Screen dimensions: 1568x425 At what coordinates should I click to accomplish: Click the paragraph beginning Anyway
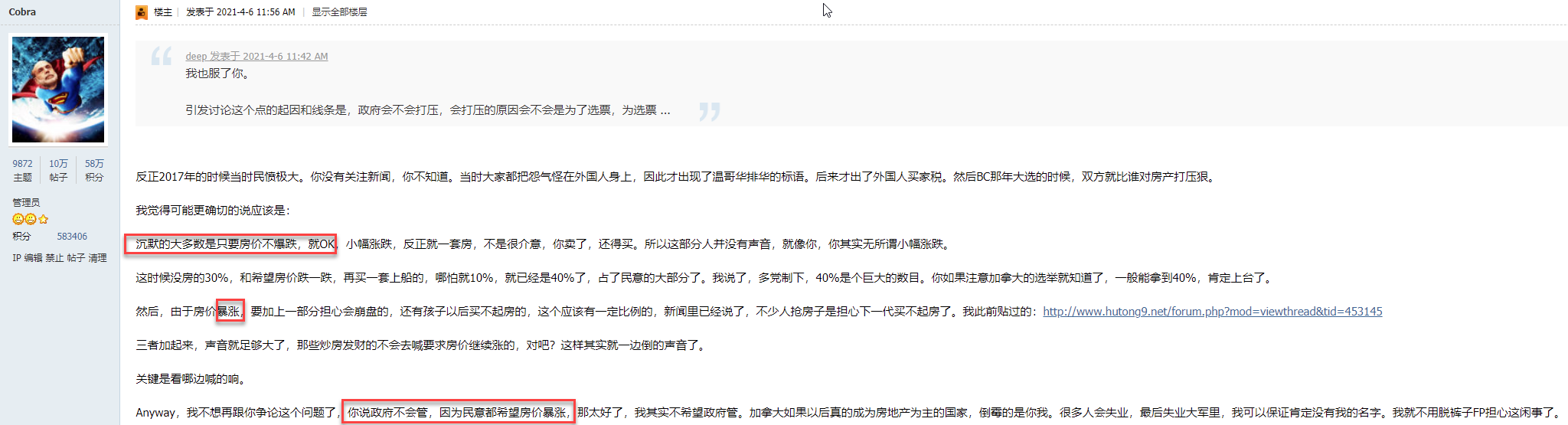coord(849,412)
